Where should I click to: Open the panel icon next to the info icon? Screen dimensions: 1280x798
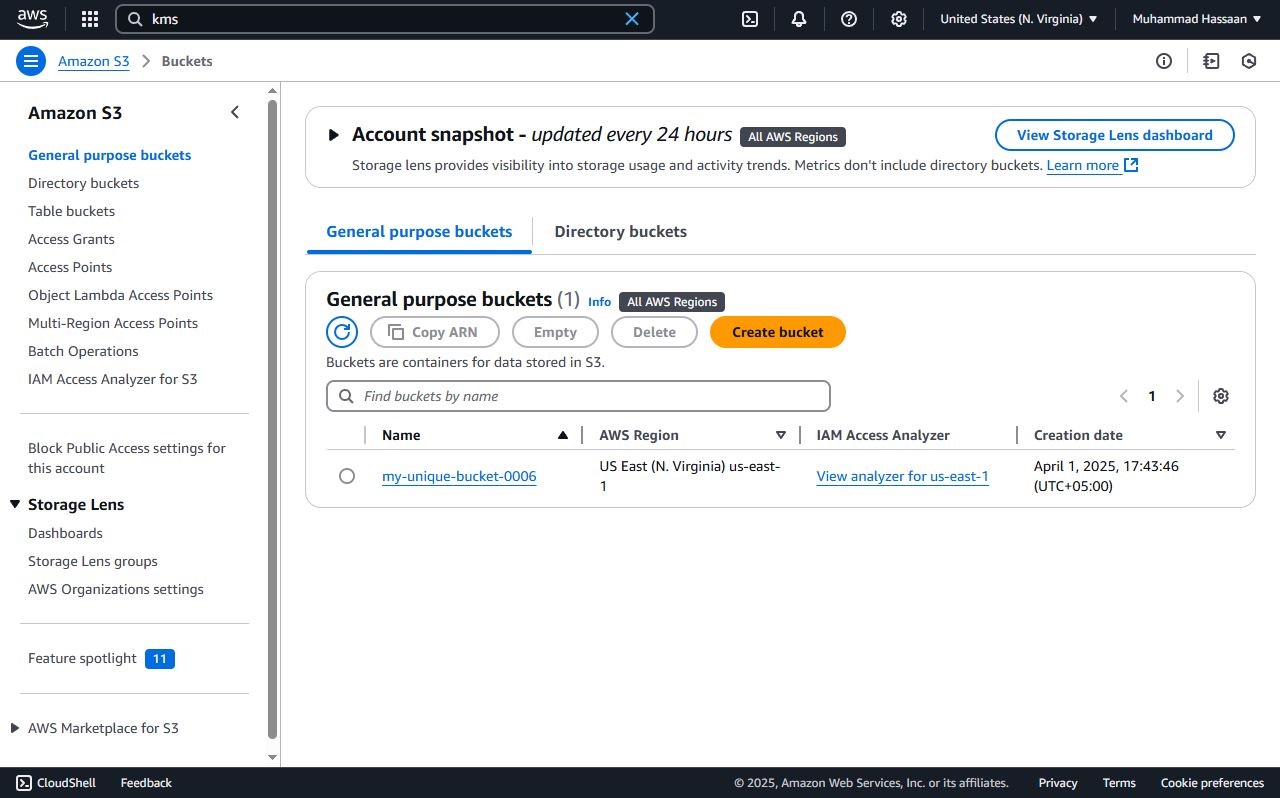[1212, 61]
